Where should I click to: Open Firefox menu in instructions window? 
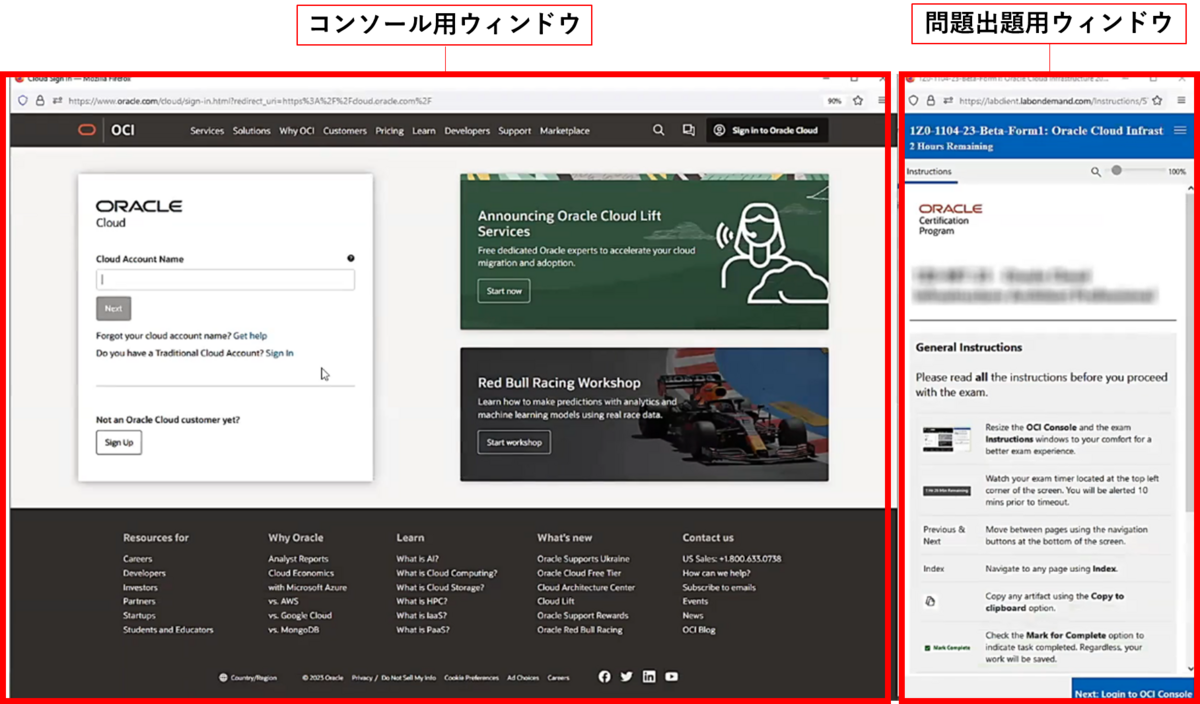click(1181, 101)
